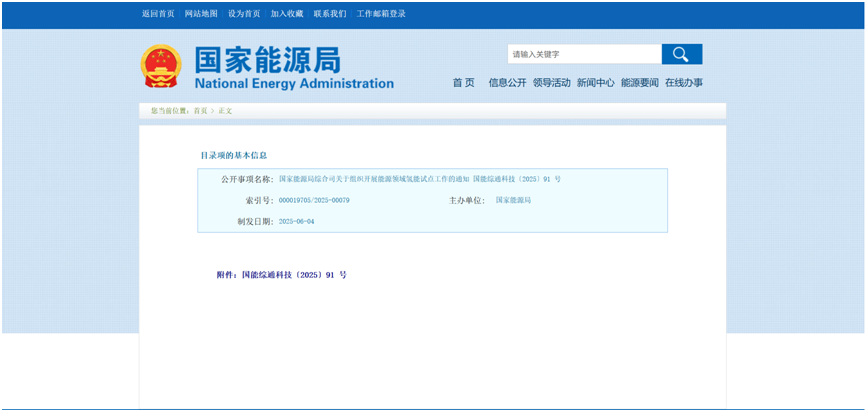
Task: Click the 目录项的基本信息 heading
Action: 234,156
